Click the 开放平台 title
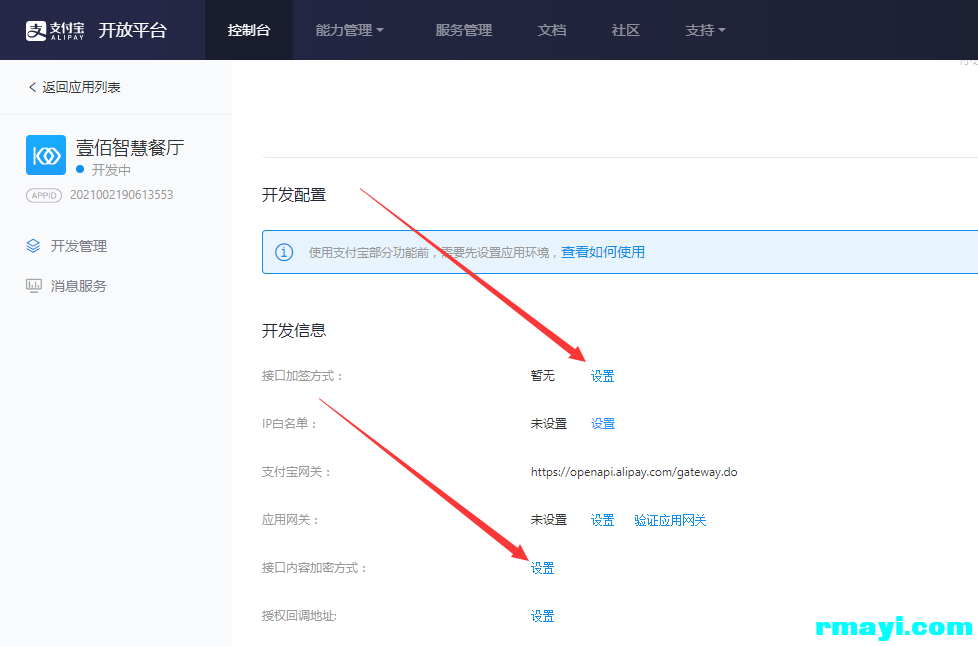978x646 pixels. (x=132, y=30)
